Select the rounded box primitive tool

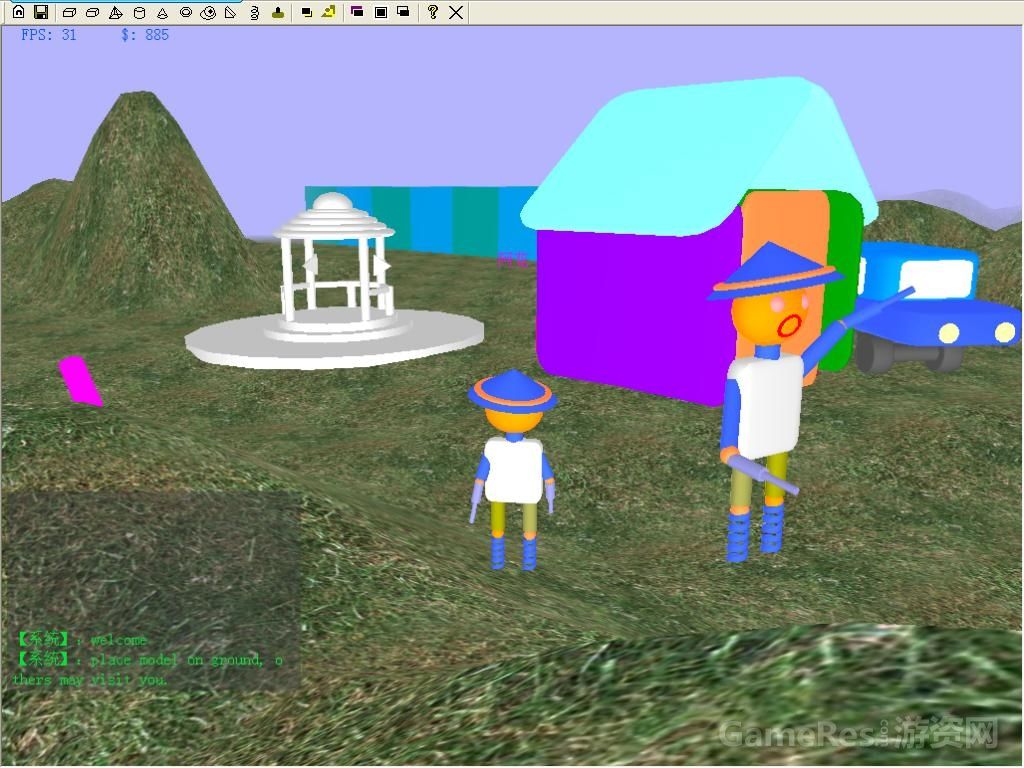click(x=92, y=12)
